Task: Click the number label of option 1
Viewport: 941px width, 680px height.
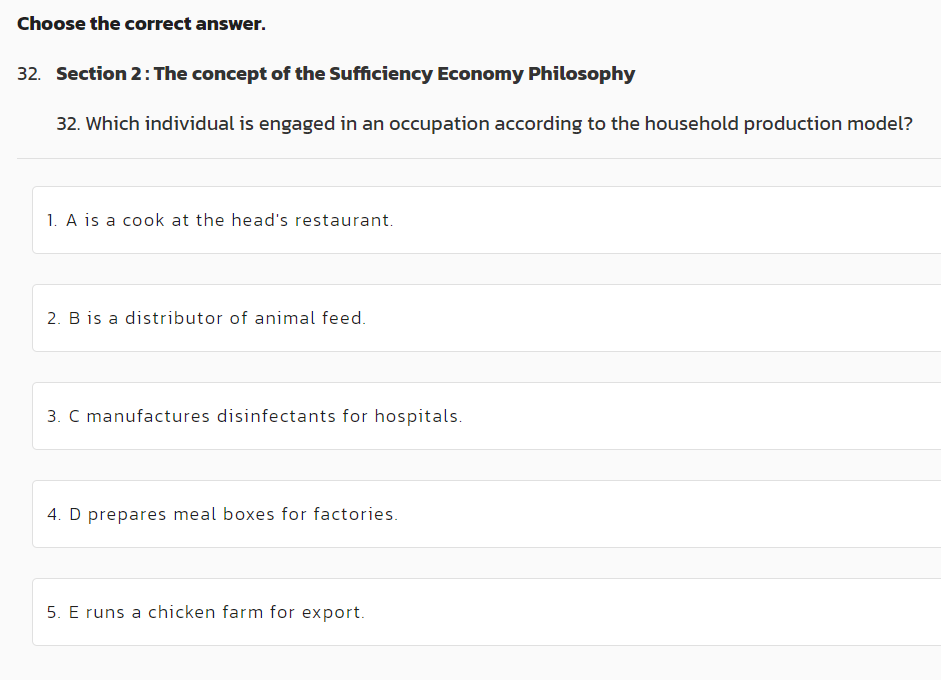Action: click(50, 220)
